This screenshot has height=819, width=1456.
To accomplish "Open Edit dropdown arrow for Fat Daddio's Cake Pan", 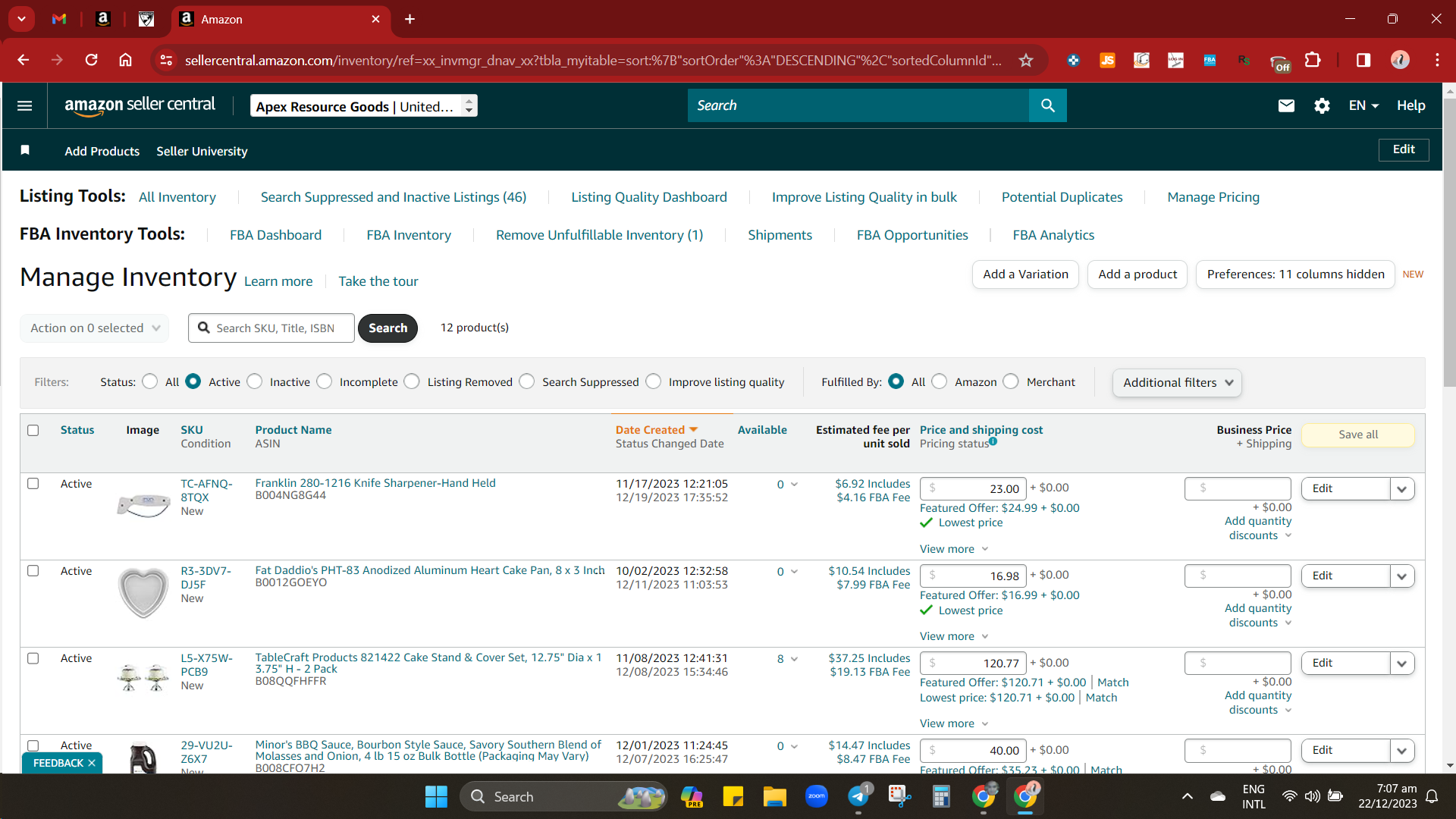I will coord(1402,576).
